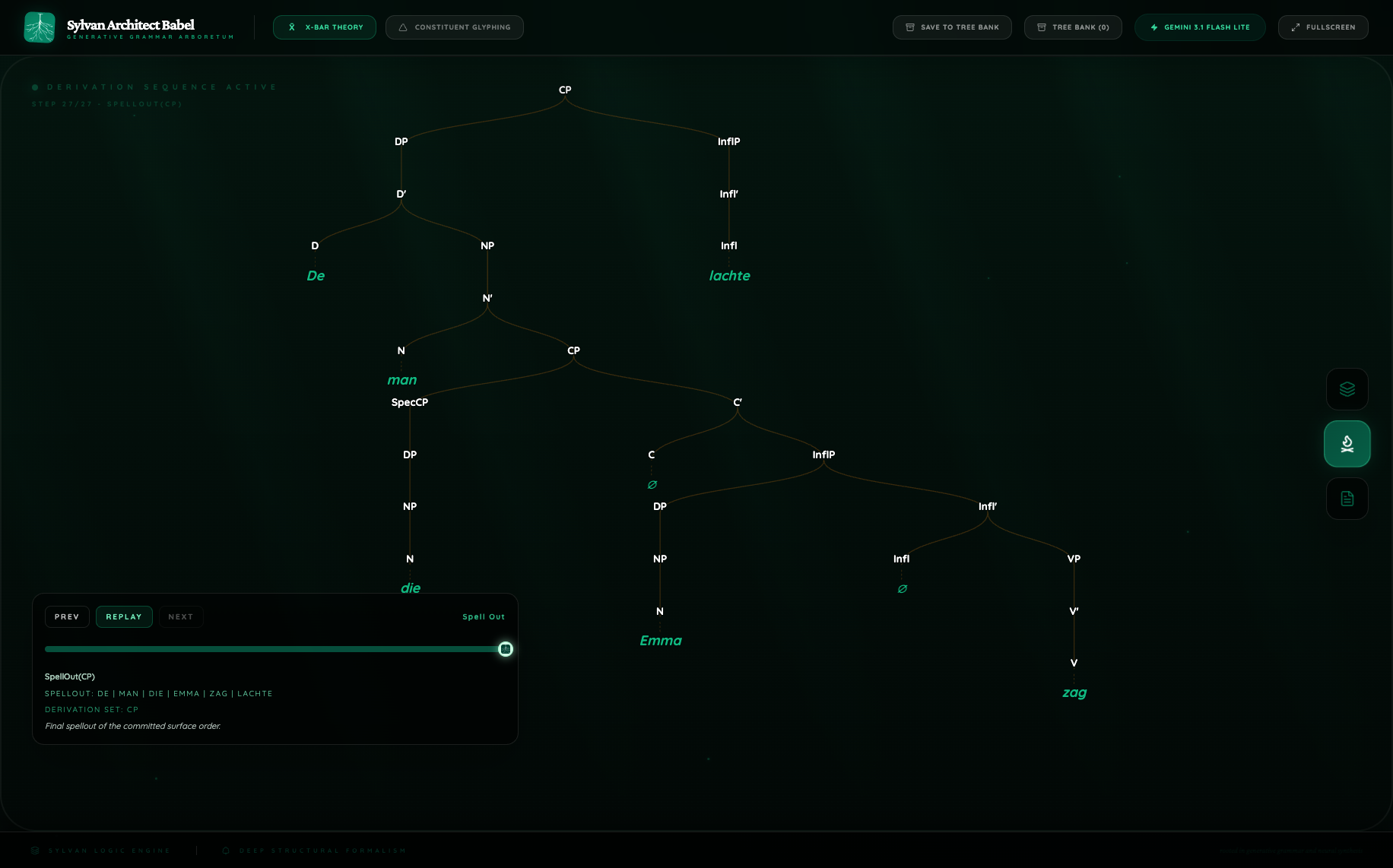The image size is (1393, 868).
Task: Go to previous derivation step with PREV
Action: pyautogui.click(x=67, y=616)
